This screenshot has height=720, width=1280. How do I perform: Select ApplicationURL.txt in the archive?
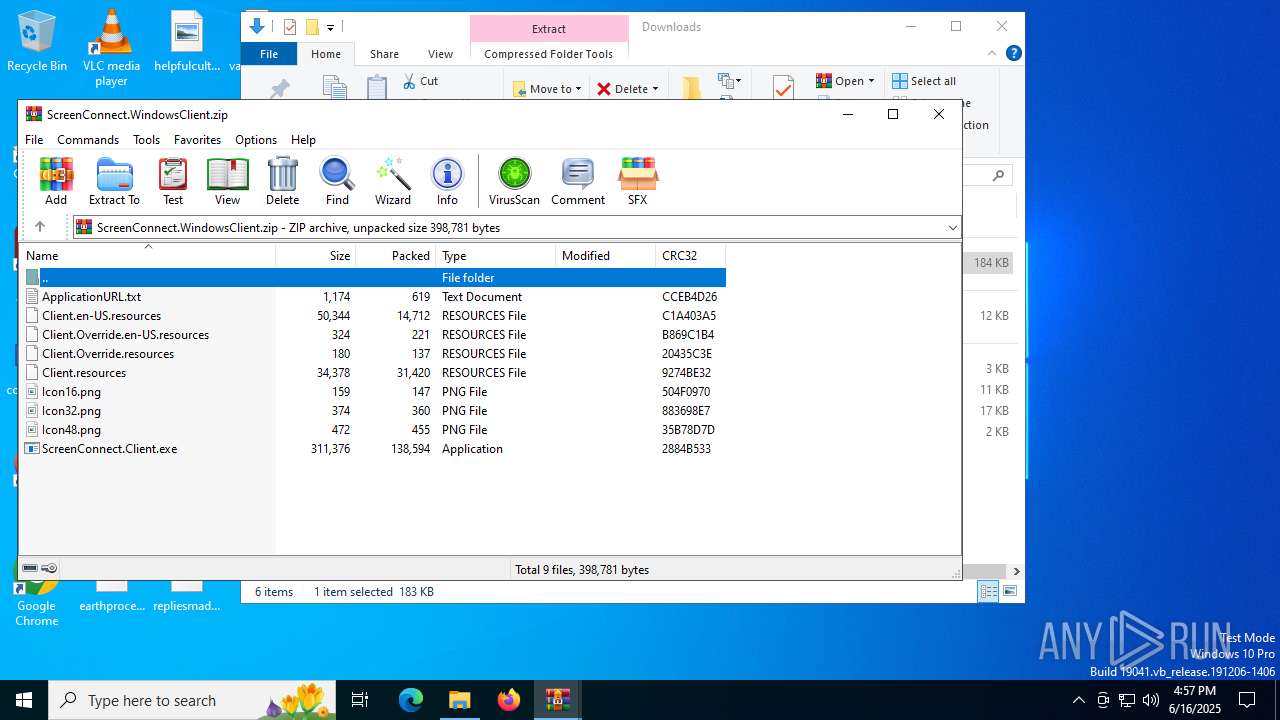(373, 296)
